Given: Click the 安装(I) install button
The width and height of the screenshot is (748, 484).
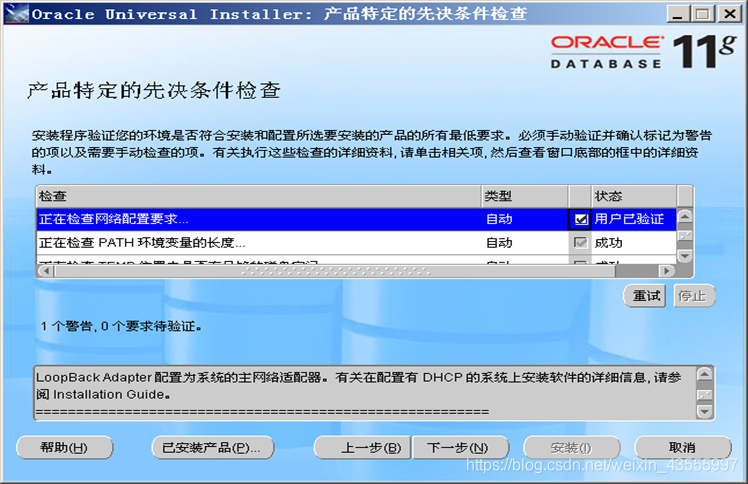Looking at the screenshot, I should click(571, 448).
